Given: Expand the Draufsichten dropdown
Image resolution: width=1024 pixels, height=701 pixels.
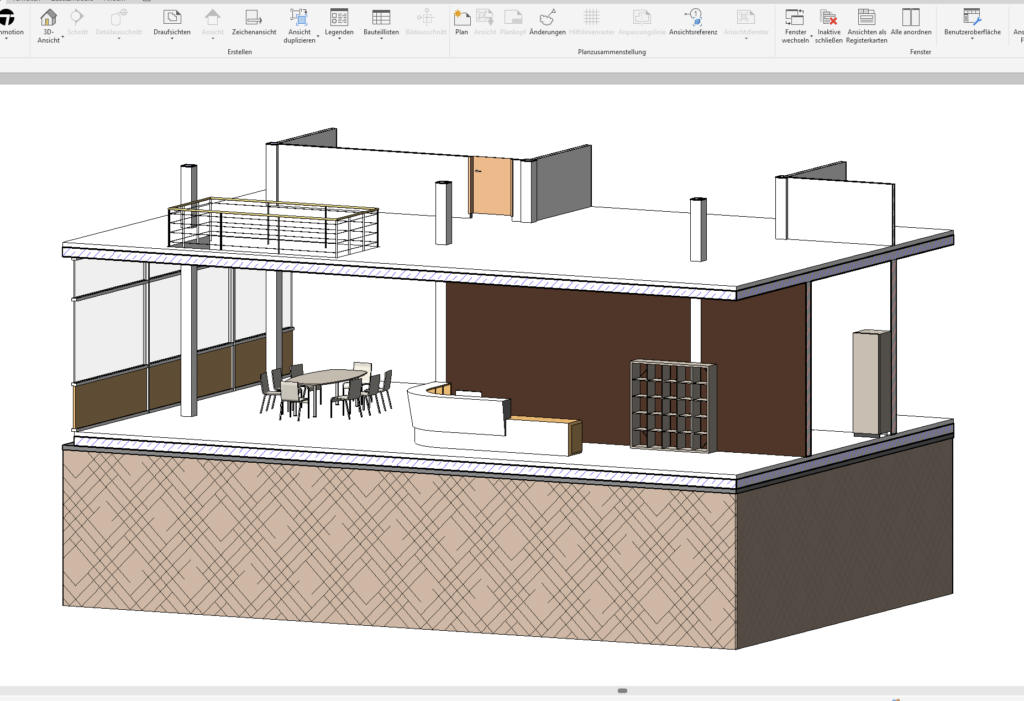Looking at the screenshot, I should 172,40.
